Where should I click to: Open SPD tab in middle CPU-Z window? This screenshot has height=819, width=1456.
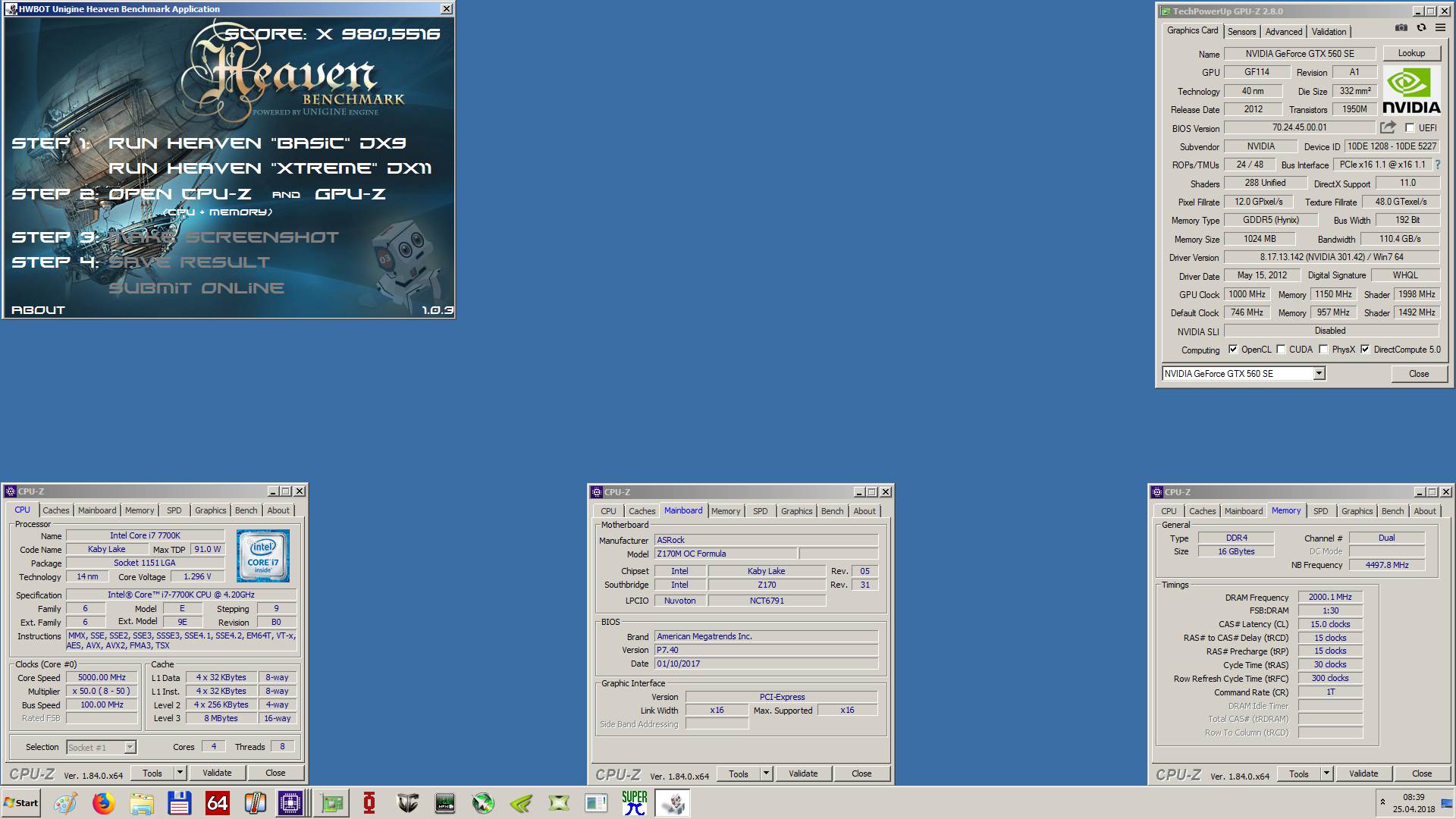(x=760, y=511)
